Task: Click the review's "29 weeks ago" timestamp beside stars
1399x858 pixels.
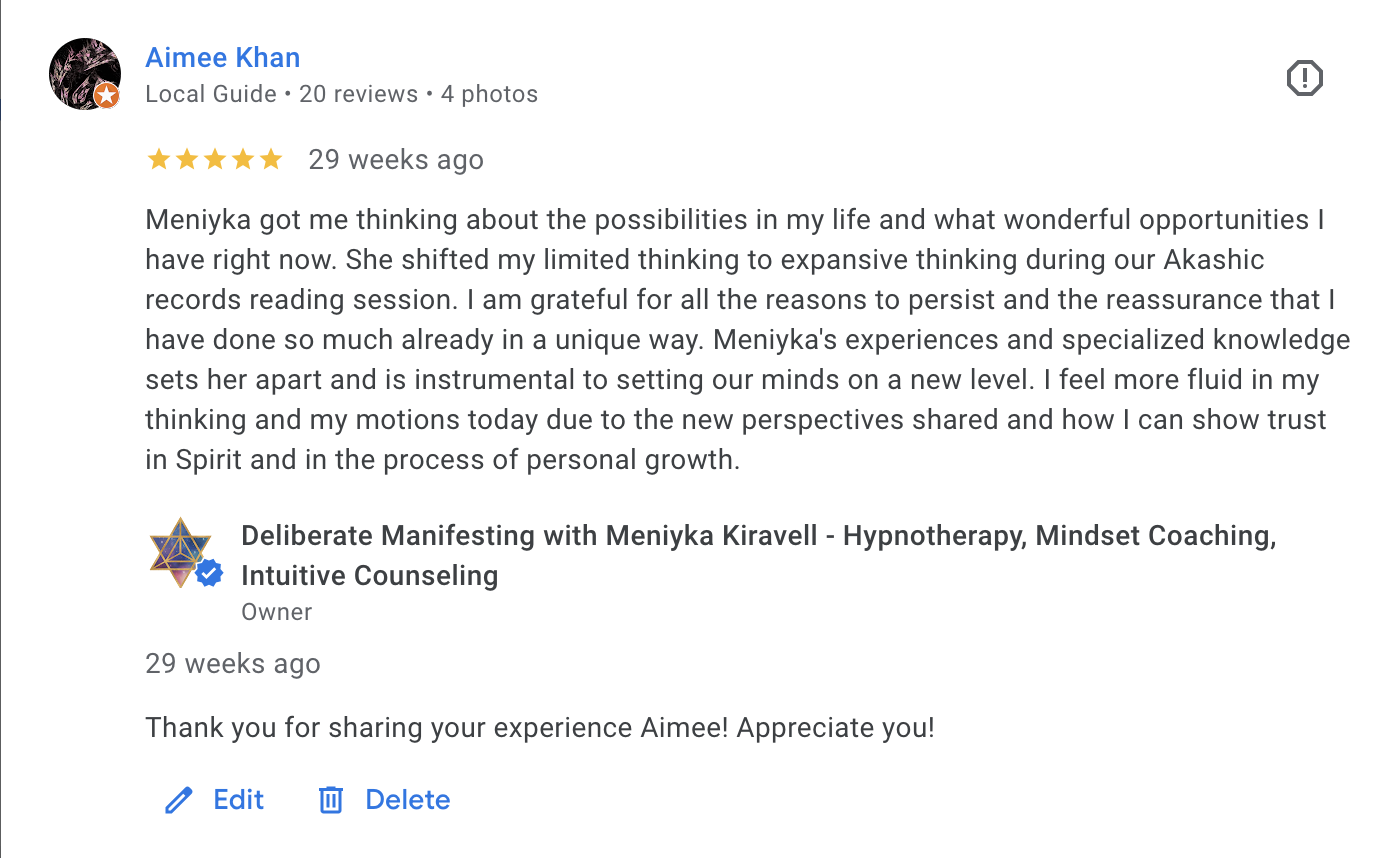Action: (395, 160)
